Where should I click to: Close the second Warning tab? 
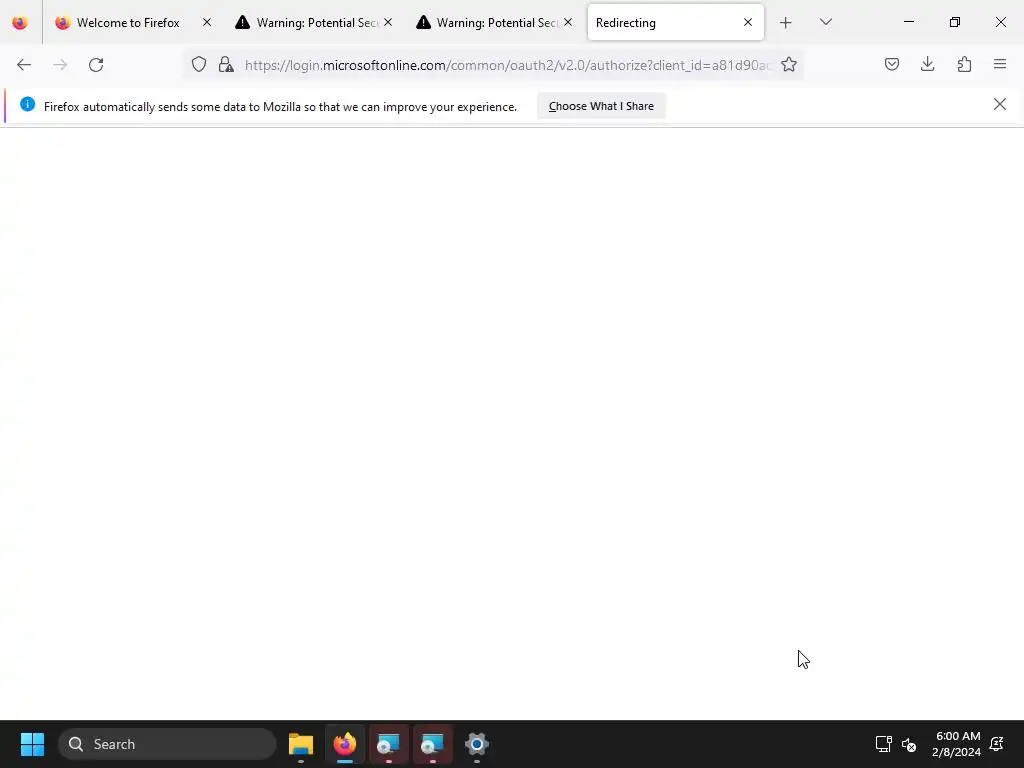point(568,22)
